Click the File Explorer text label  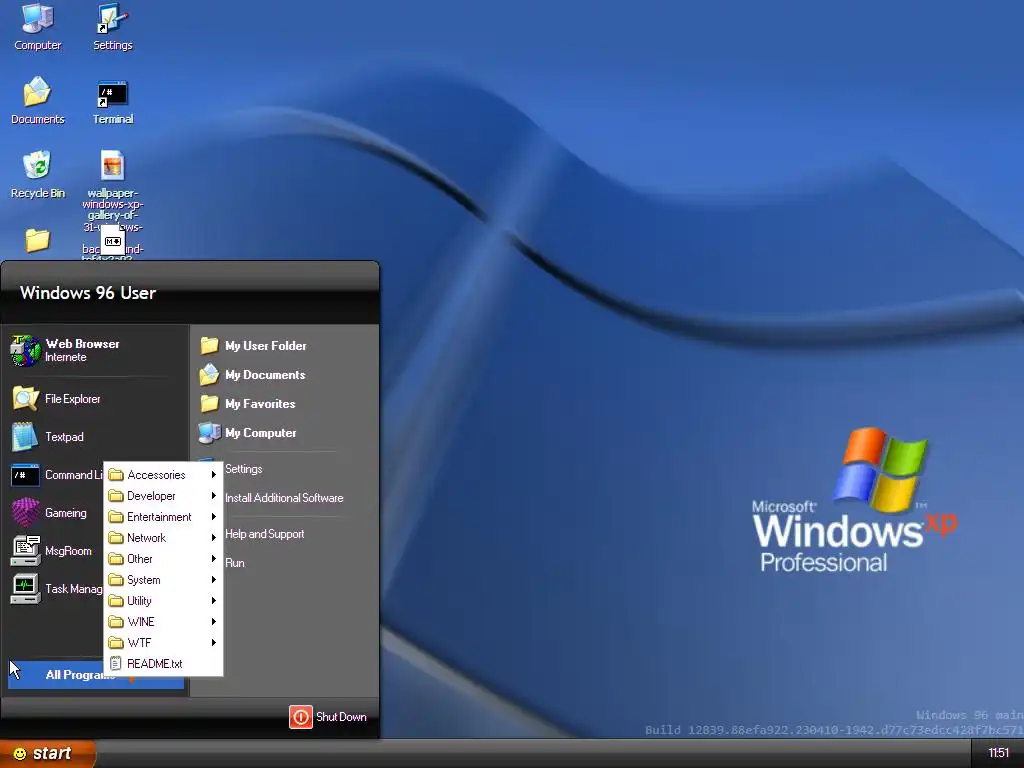[72, 398]
